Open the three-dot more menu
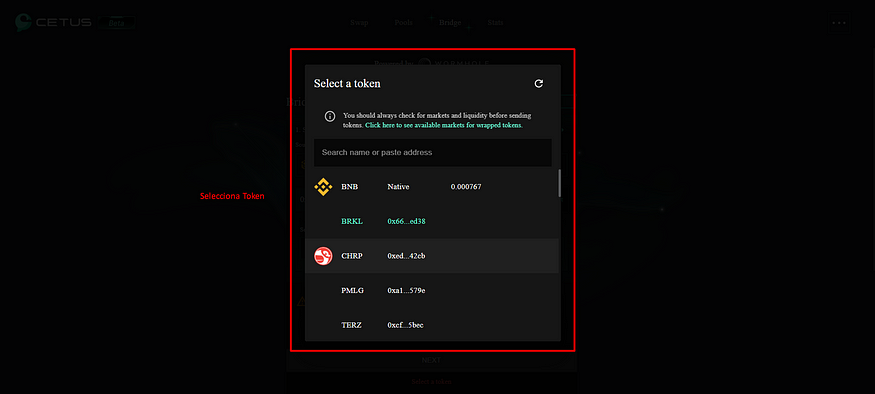This screenshot has height=394, width=875. (x=839, y=23)
